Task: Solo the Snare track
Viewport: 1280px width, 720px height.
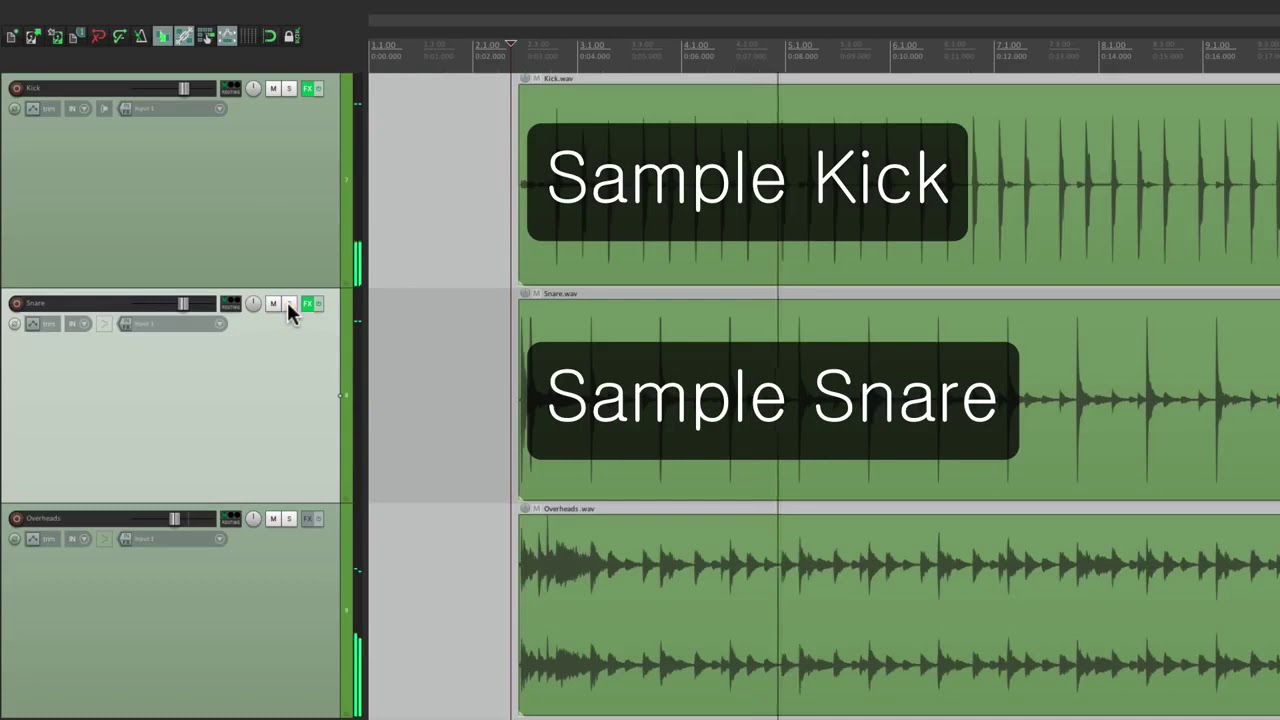Action: click(289, 303)
